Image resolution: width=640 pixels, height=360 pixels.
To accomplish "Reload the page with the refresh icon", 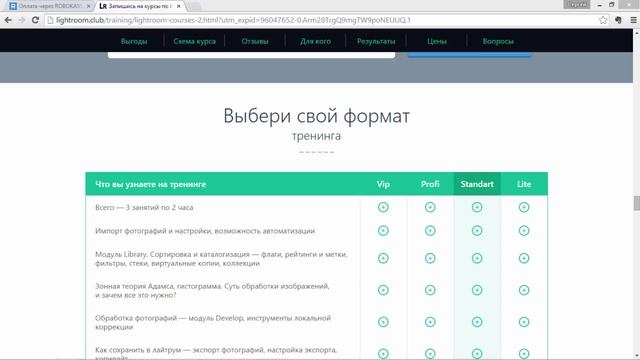I will click(36, 20).
